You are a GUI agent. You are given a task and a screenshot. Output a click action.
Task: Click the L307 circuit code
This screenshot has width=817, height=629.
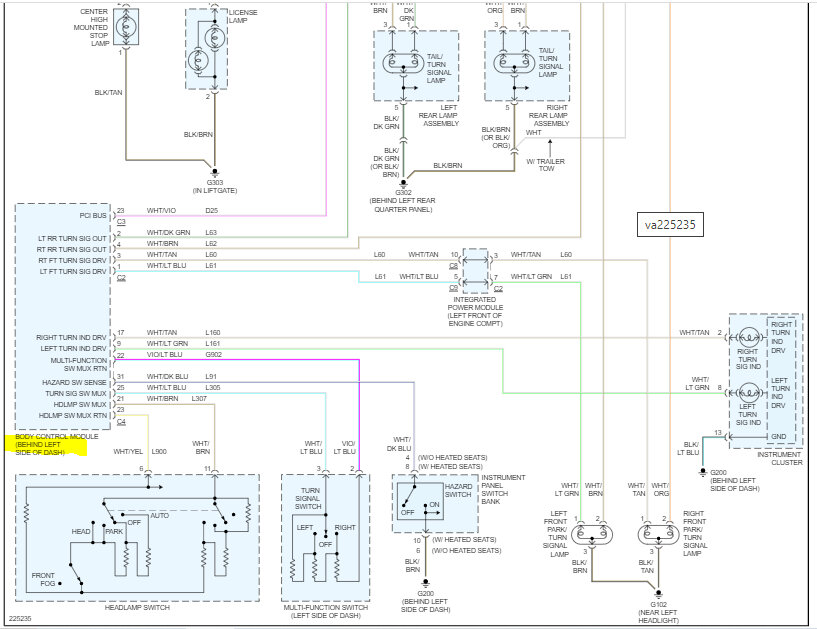(199, 398)
